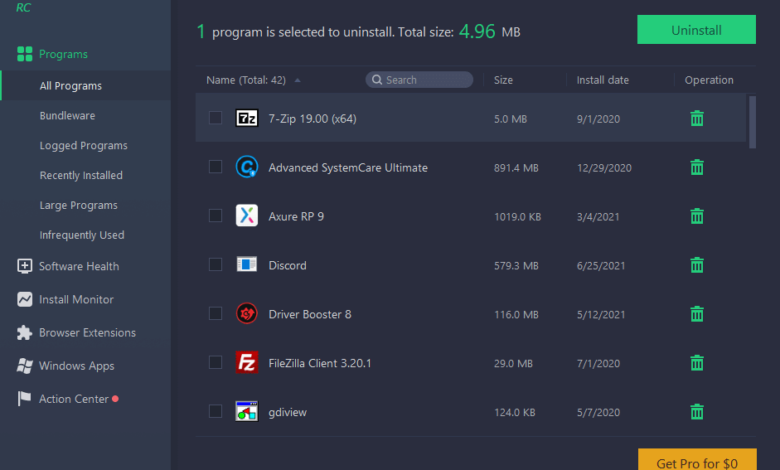Click the Get Pro for $0 button

click(x=696, y=461)
